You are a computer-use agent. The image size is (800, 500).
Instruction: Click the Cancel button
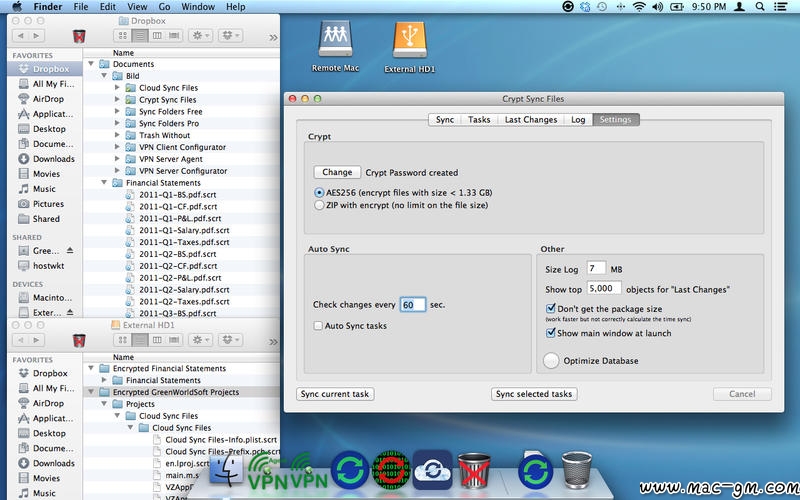[x=742, y=394]
